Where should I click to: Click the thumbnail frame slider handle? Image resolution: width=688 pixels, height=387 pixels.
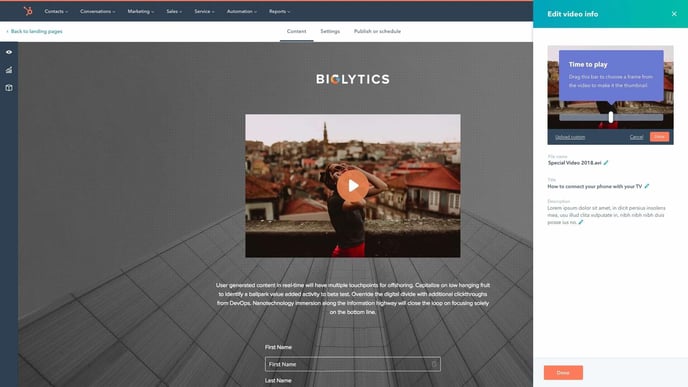coord(611,117)
